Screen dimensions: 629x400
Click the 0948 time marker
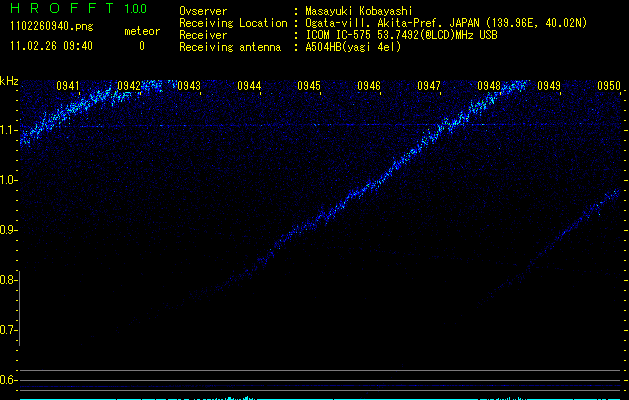click(489, 86)
